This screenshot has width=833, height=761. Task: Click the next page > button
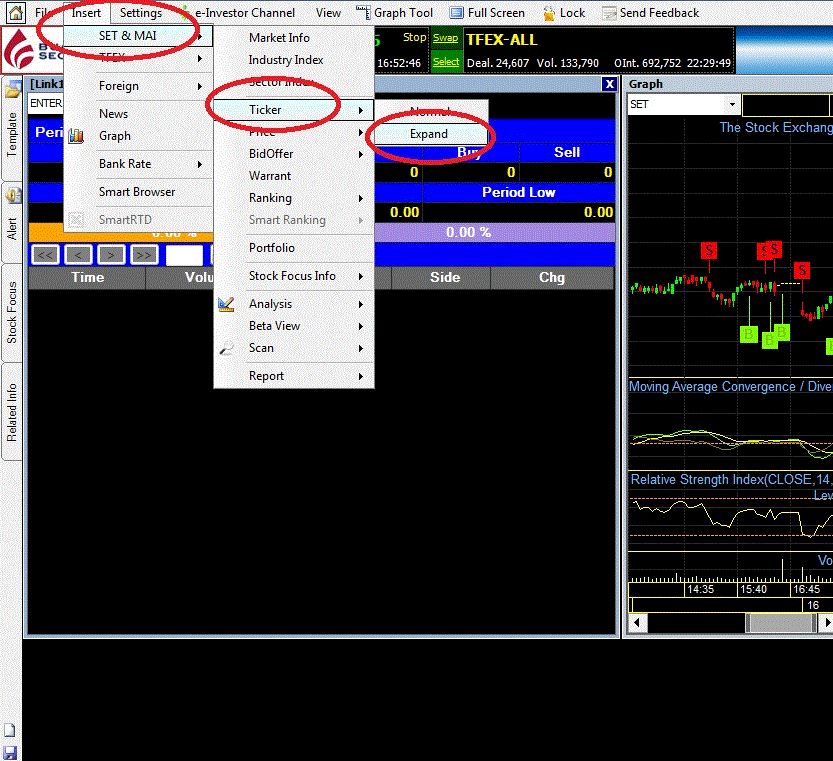tap(111, 255)
